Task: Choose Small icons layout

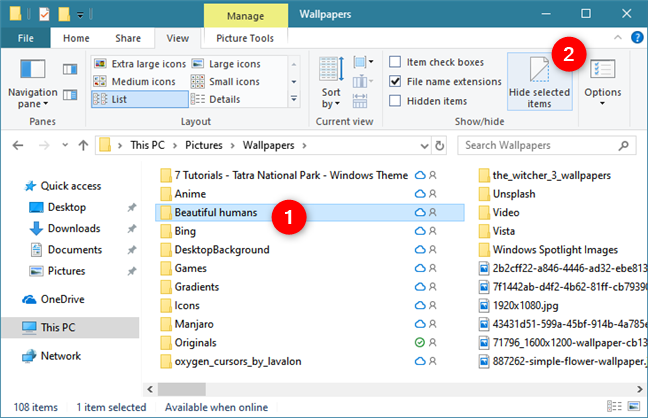Action: coord(226,81)
